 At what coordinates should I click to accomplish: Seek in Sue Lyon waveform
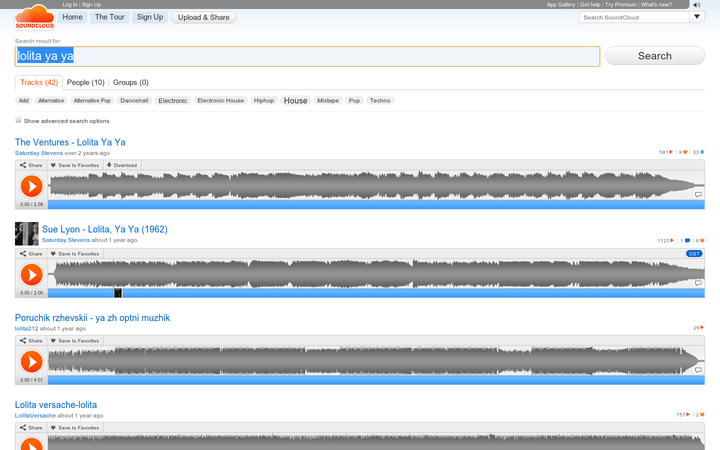[376, 274]
